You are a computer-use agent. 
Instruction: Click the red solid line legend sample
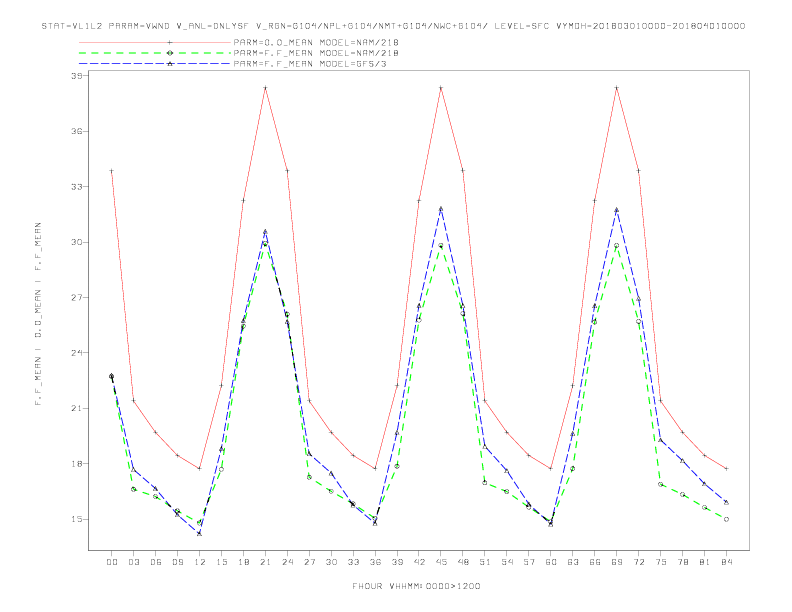[155, 42]
